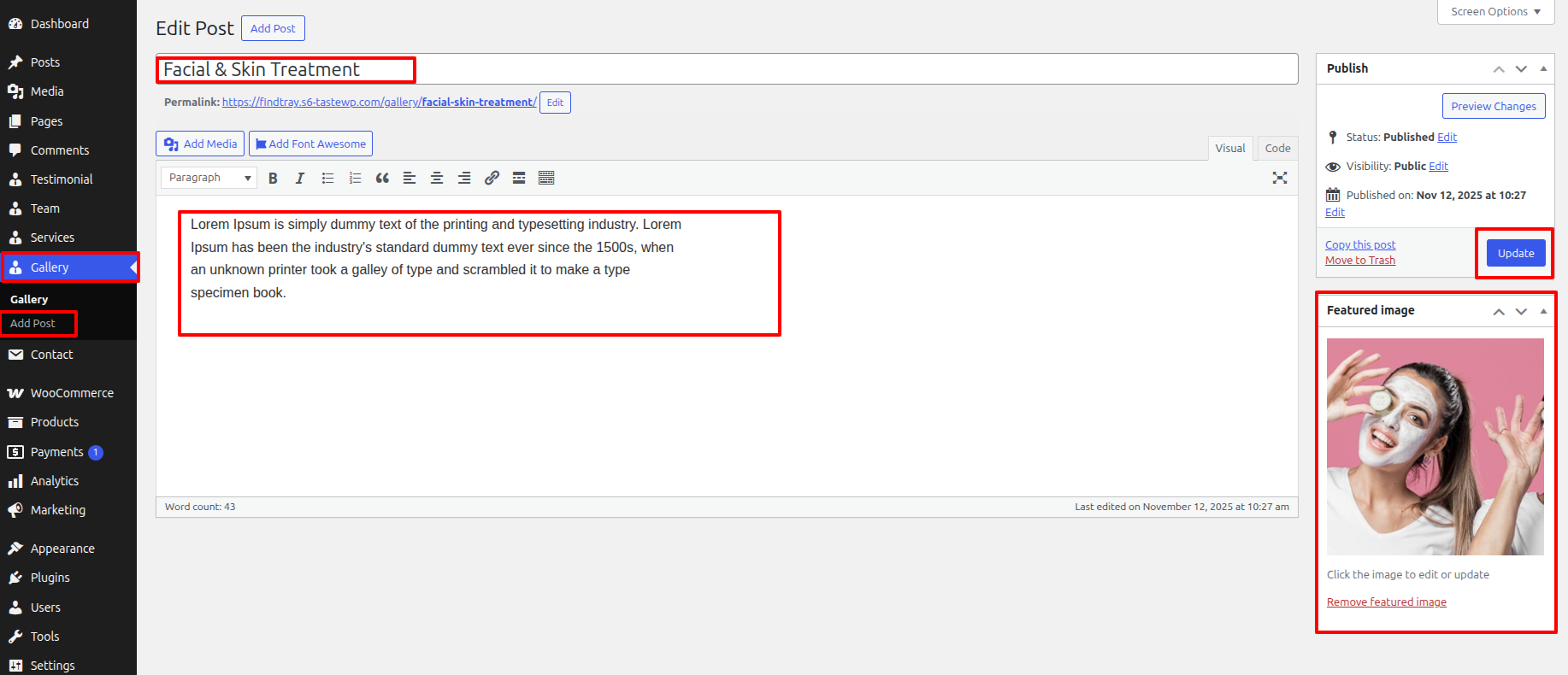Click the Bold formatting icon
This screenshot has width=1568, height=675.
pyautogui.click(x=273, y=178)
